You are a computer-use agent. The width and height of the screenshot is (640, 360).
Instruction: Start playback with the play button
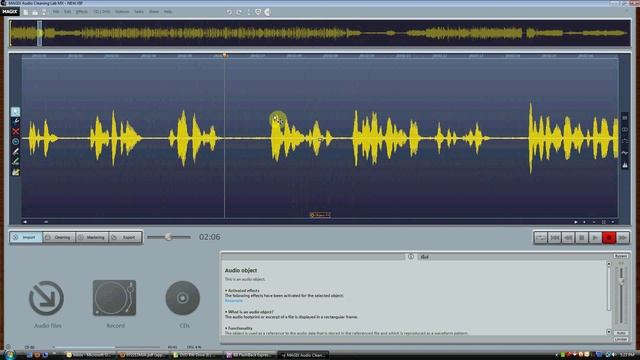(595, 238)
